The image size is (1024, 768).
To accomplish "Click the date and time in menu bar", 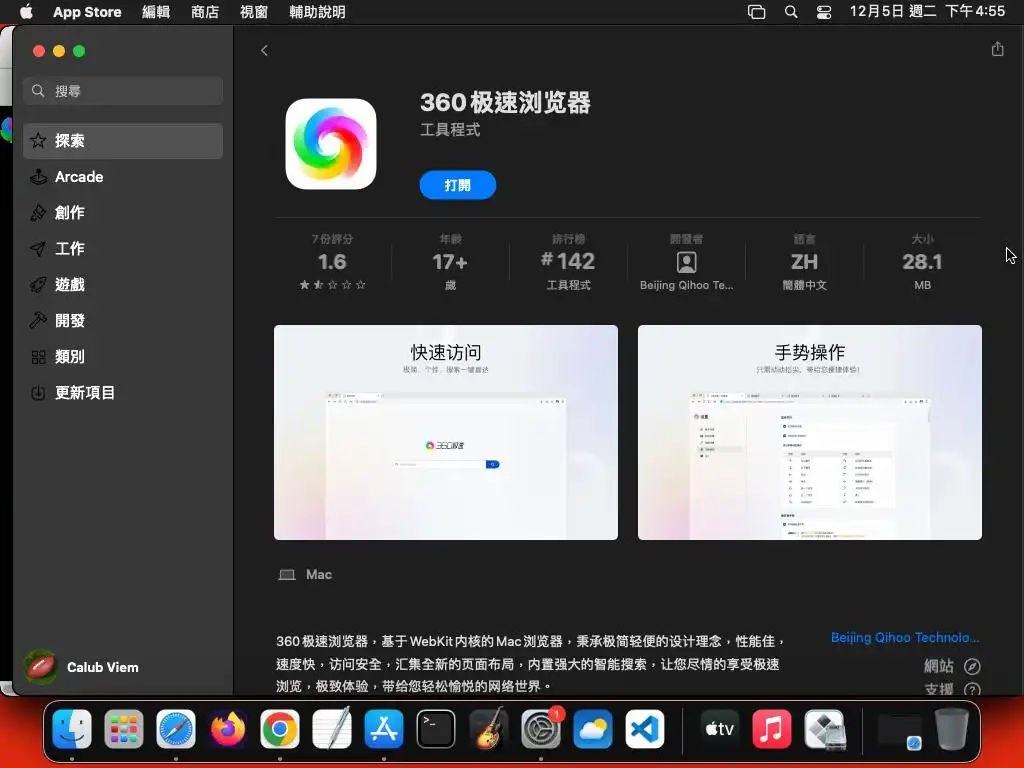I will pos(927,11).
